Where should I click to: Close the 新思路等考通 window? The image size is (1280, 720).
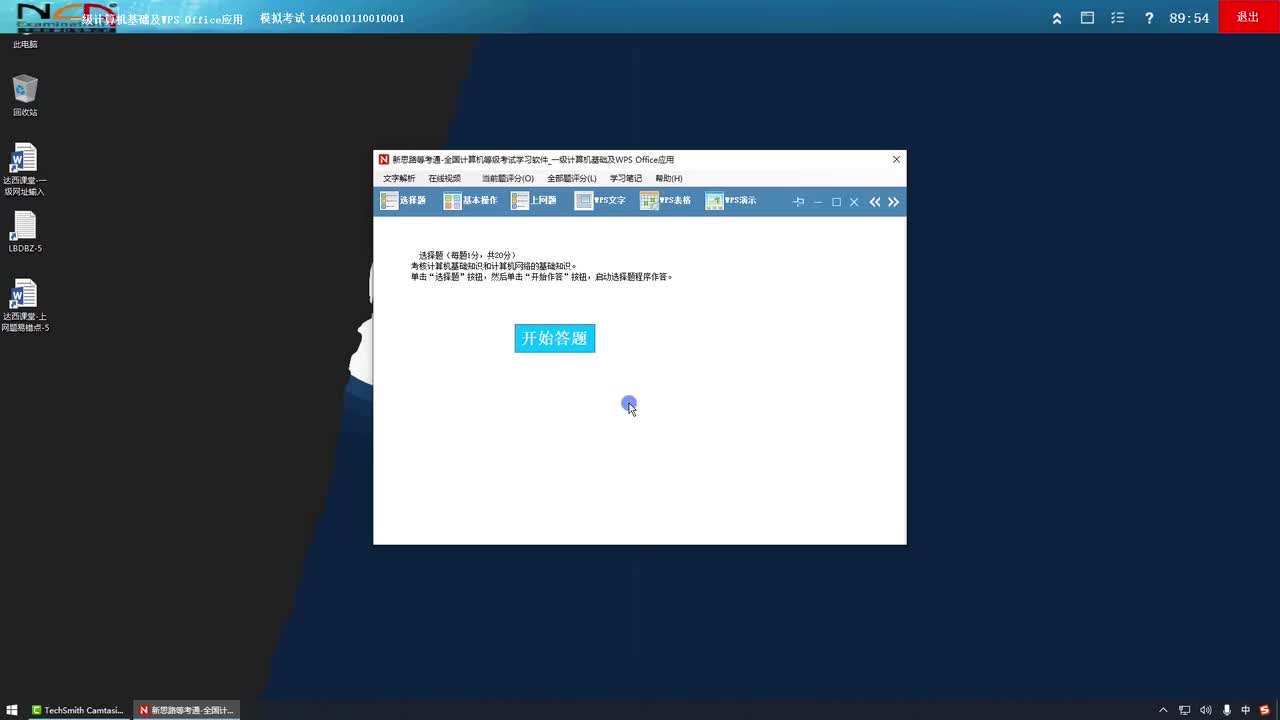(896, 159)
